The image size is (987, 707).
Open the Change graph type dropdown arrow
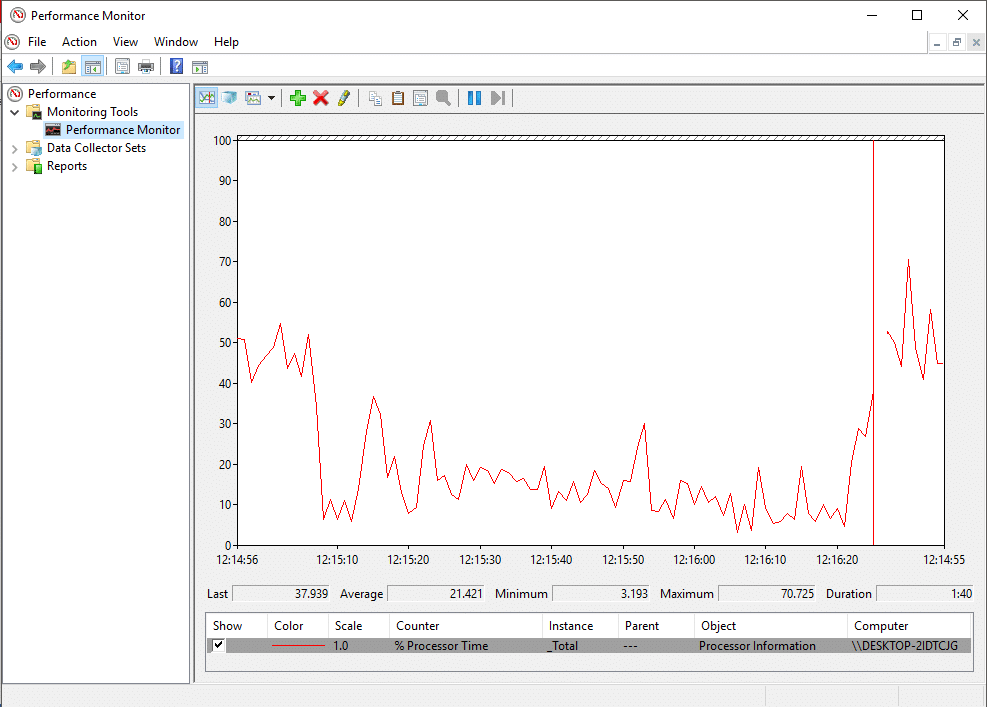tap(271, 98)
